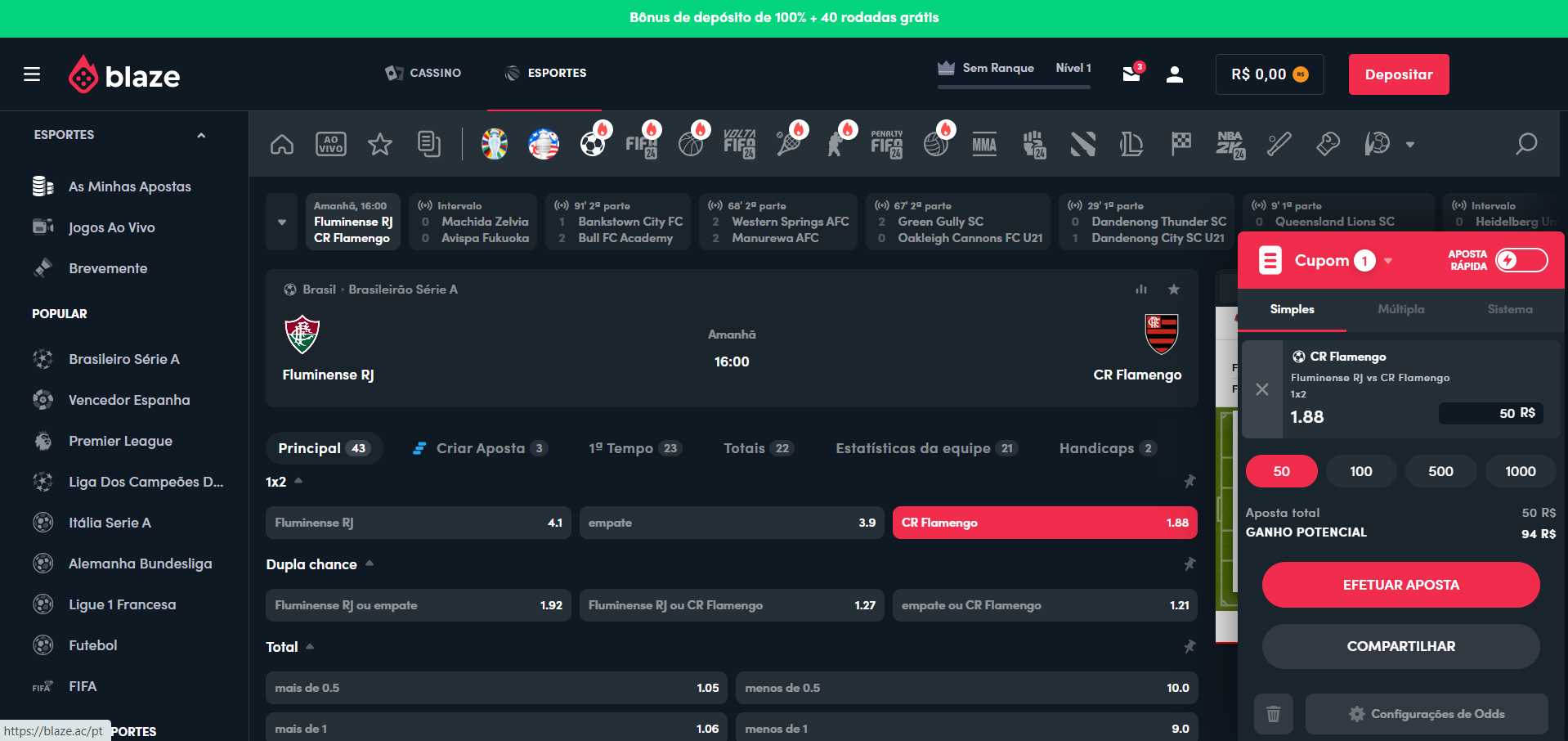Pin the Total market
Screen dimensions: 1568x741
coord(1189,647)
